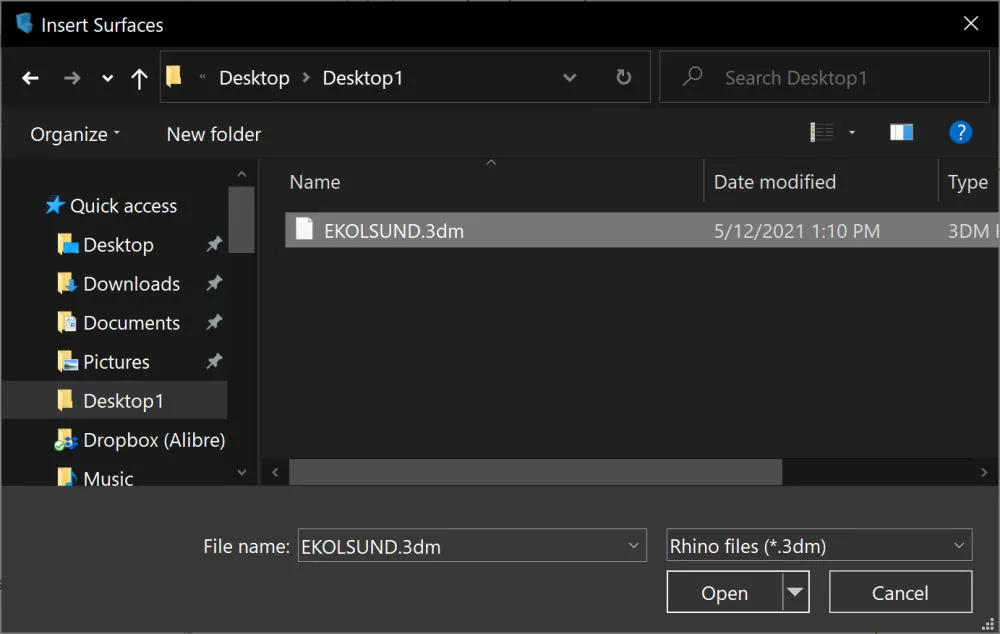Change the view layout icon
Image resolution: width=1000 pixels, height=634 pixels.
(821, 132)
